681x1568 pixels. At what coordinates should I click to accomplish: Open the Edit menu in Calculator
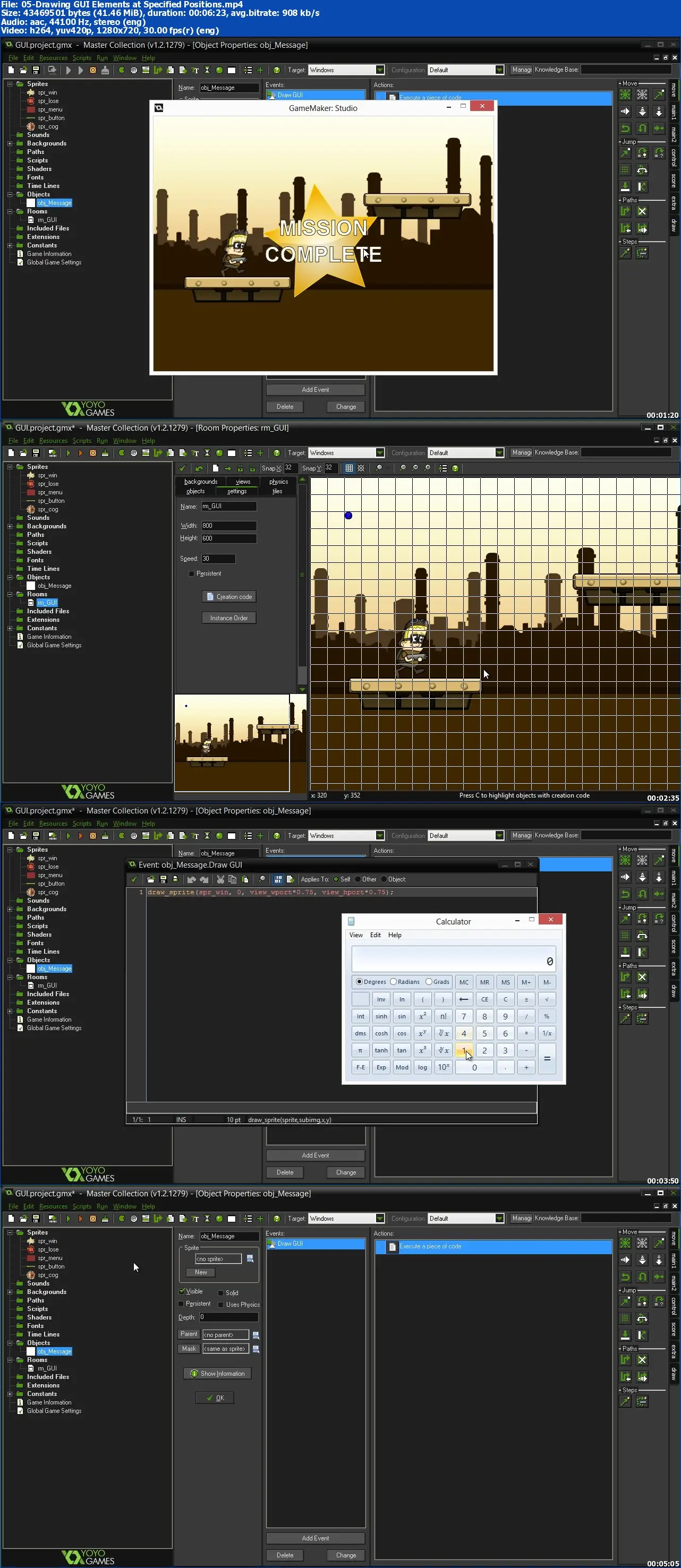pos(375,935)
